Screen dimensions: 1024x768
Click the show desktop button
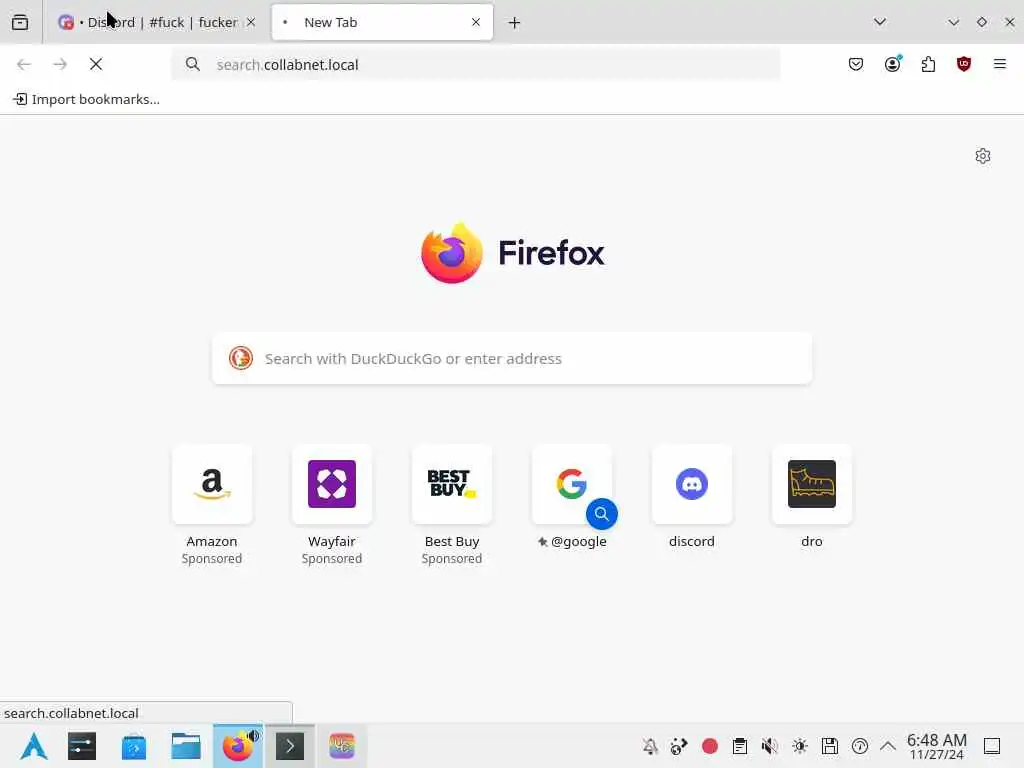992,746
